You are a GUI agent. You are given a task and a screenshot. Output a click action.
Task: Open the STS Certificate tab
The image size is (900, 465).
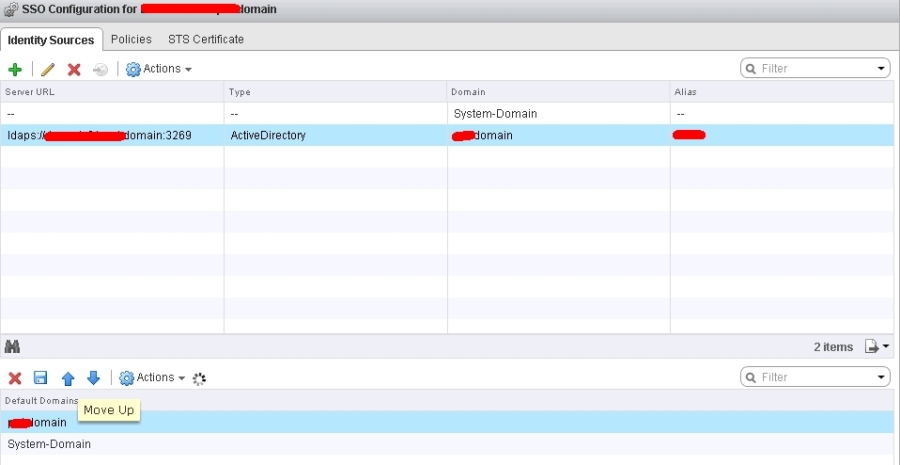tap(205, 39)
